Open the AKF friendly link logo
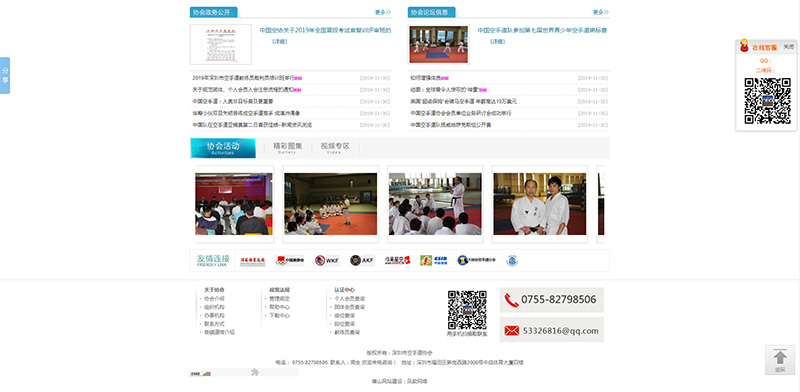Viewport: 800px width, 392px height. click(x=362, y=260)
